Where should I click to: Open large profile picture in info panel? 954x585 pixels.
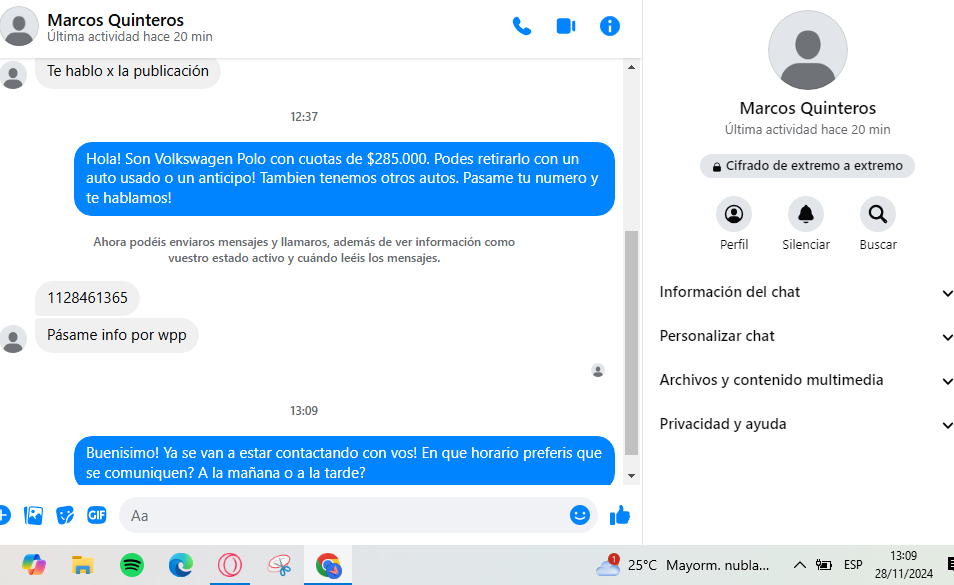coord(807,50)
